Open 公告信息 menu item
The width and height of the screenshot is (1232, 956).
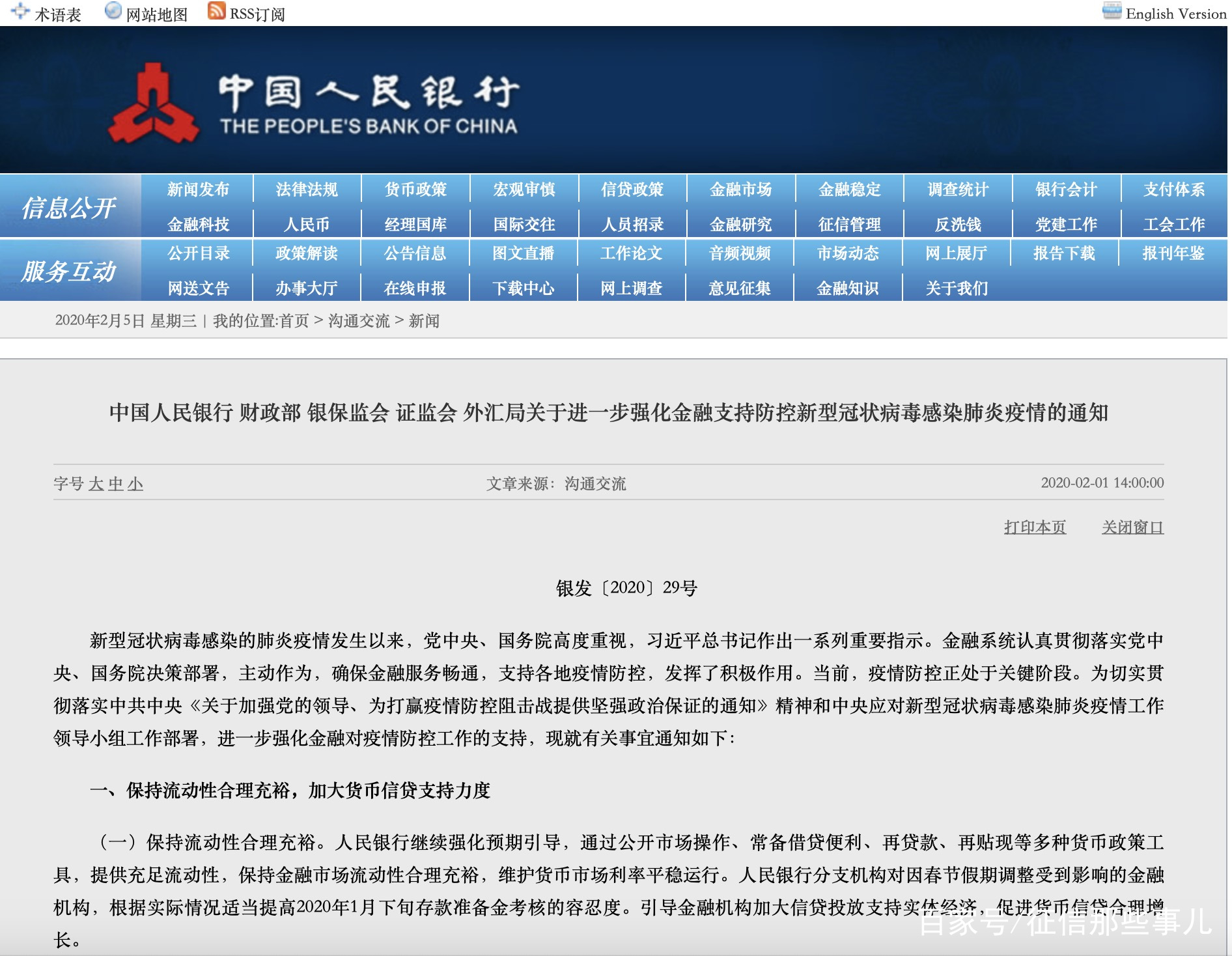(x=415, y=253)
